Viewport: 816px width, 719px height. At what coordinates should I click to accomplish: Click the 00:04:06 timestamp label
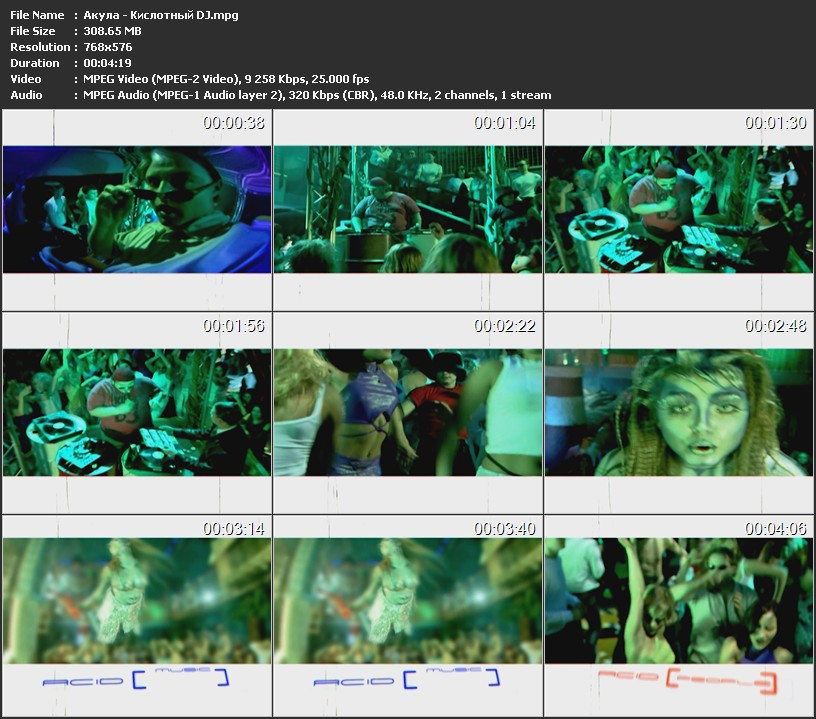tap(775, 528)
